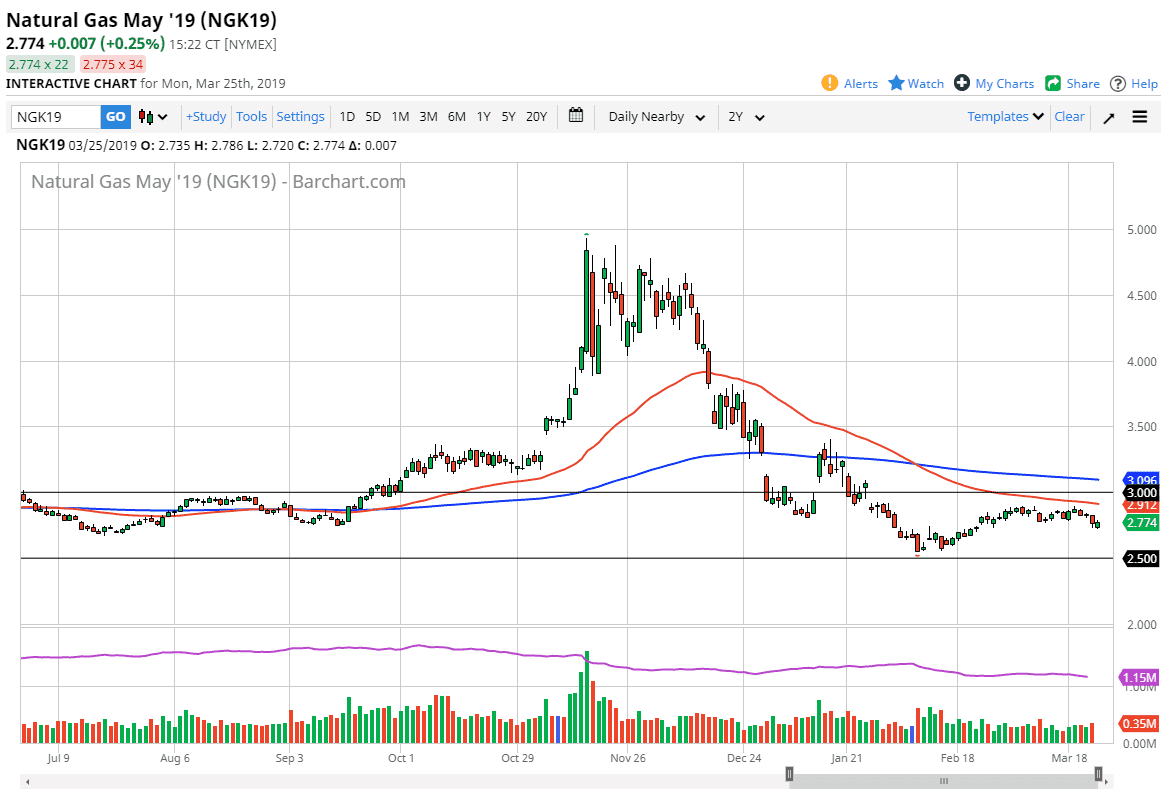Click the Alerts bell icon

[x=829, y=83]
